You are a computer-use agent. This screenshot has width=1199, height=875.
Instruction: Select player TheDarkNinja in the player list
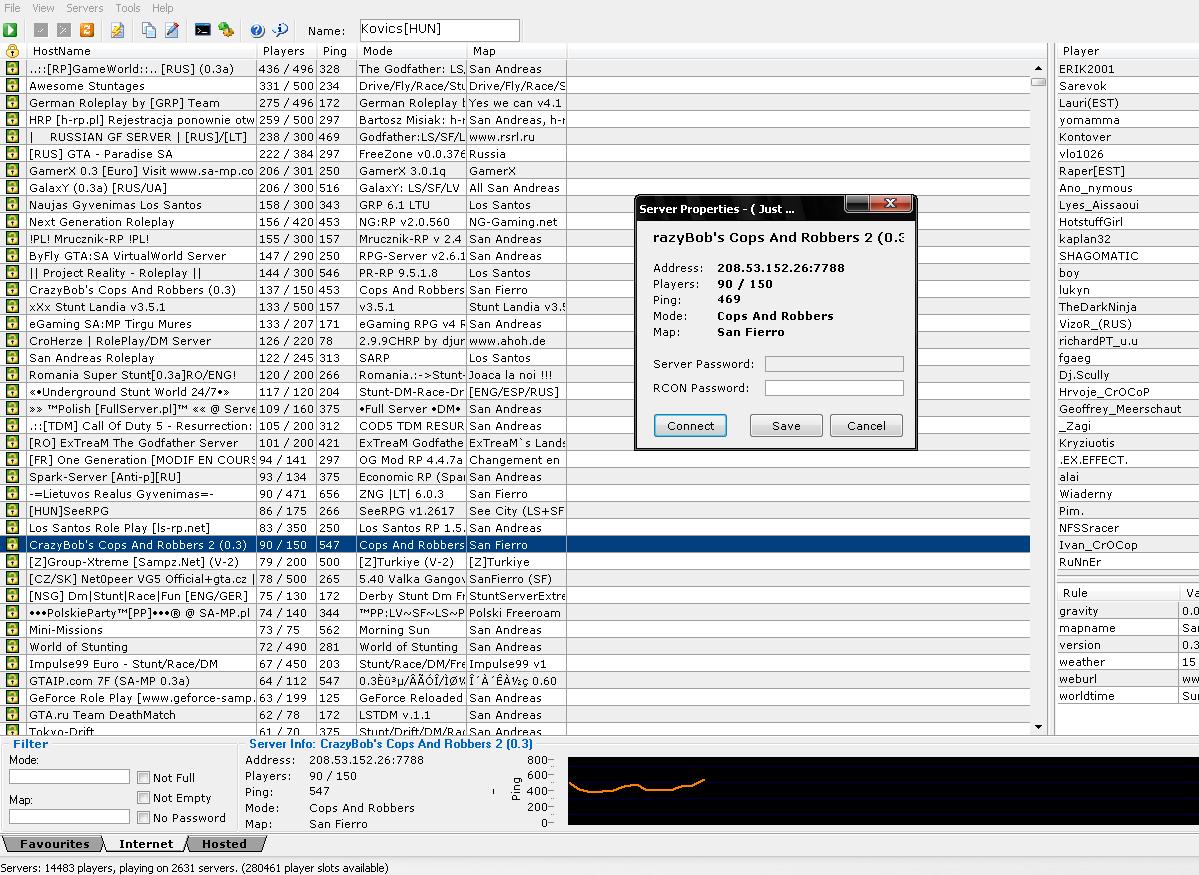pyautogui.click(x=1128, y=307)
